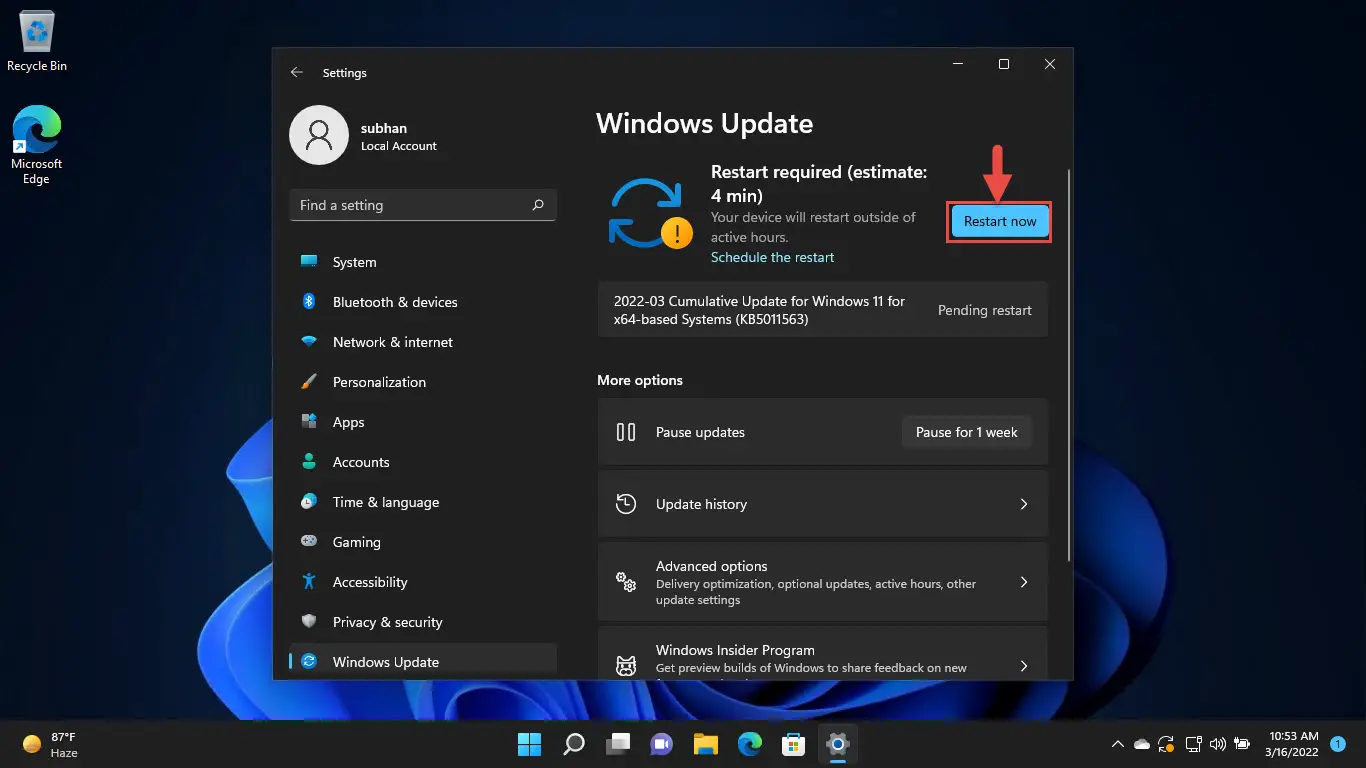Click the Accessibility figure icon
This screenshot has width=1366, height=768.
point(310,581)
